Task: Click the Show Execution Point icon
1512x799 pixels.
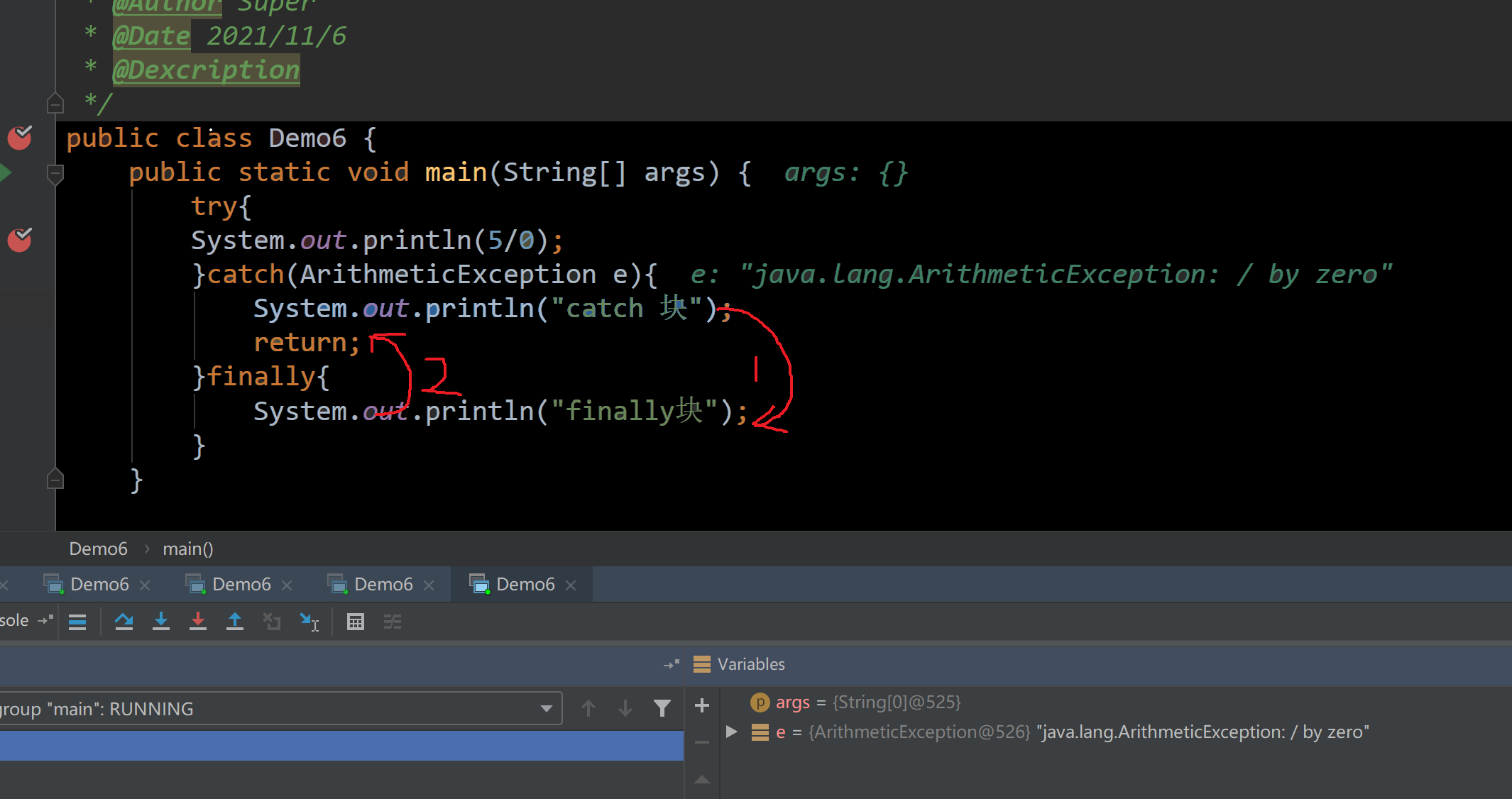Action: (x=77, y=622)
